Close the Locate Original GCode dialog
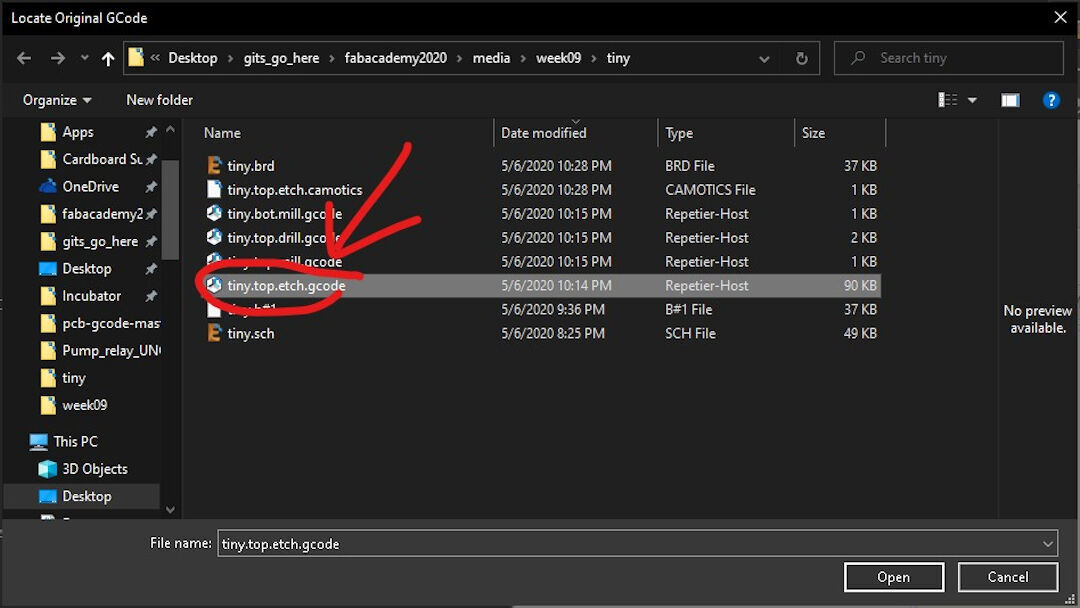This screenshot has width=1080, height=608. coord(1060,17)
